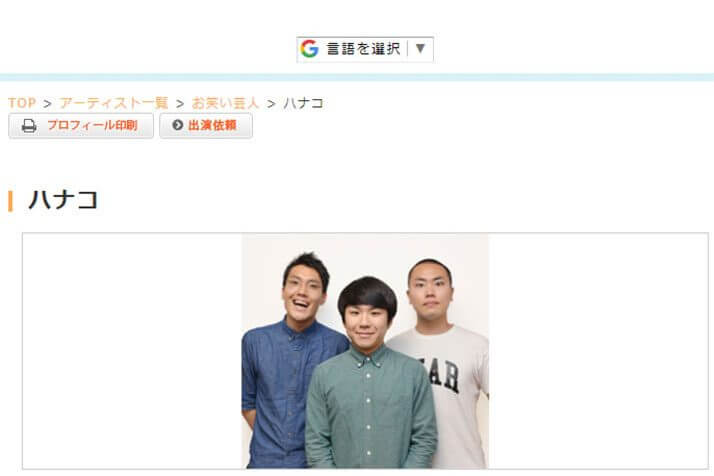The height and width of the screenshot is (476, 714).
Task: Click the ハナコ breadcrumb text
Action: 303,103
